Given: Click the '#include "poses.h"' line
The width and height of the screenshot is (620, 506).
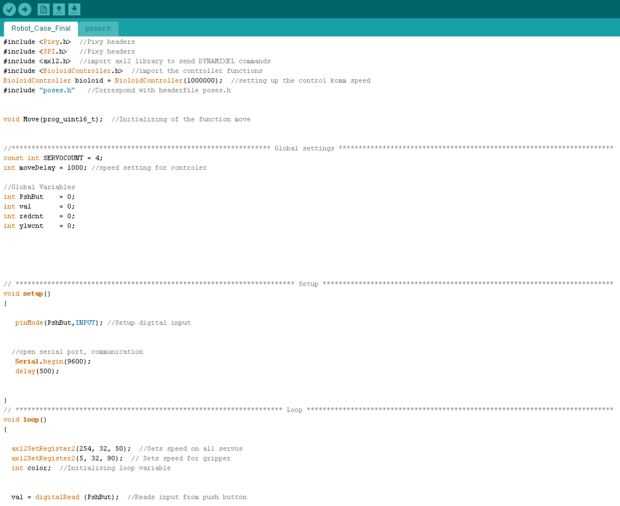Looking at the screenshot, I should pyautogui.click(x=117, y=90).
